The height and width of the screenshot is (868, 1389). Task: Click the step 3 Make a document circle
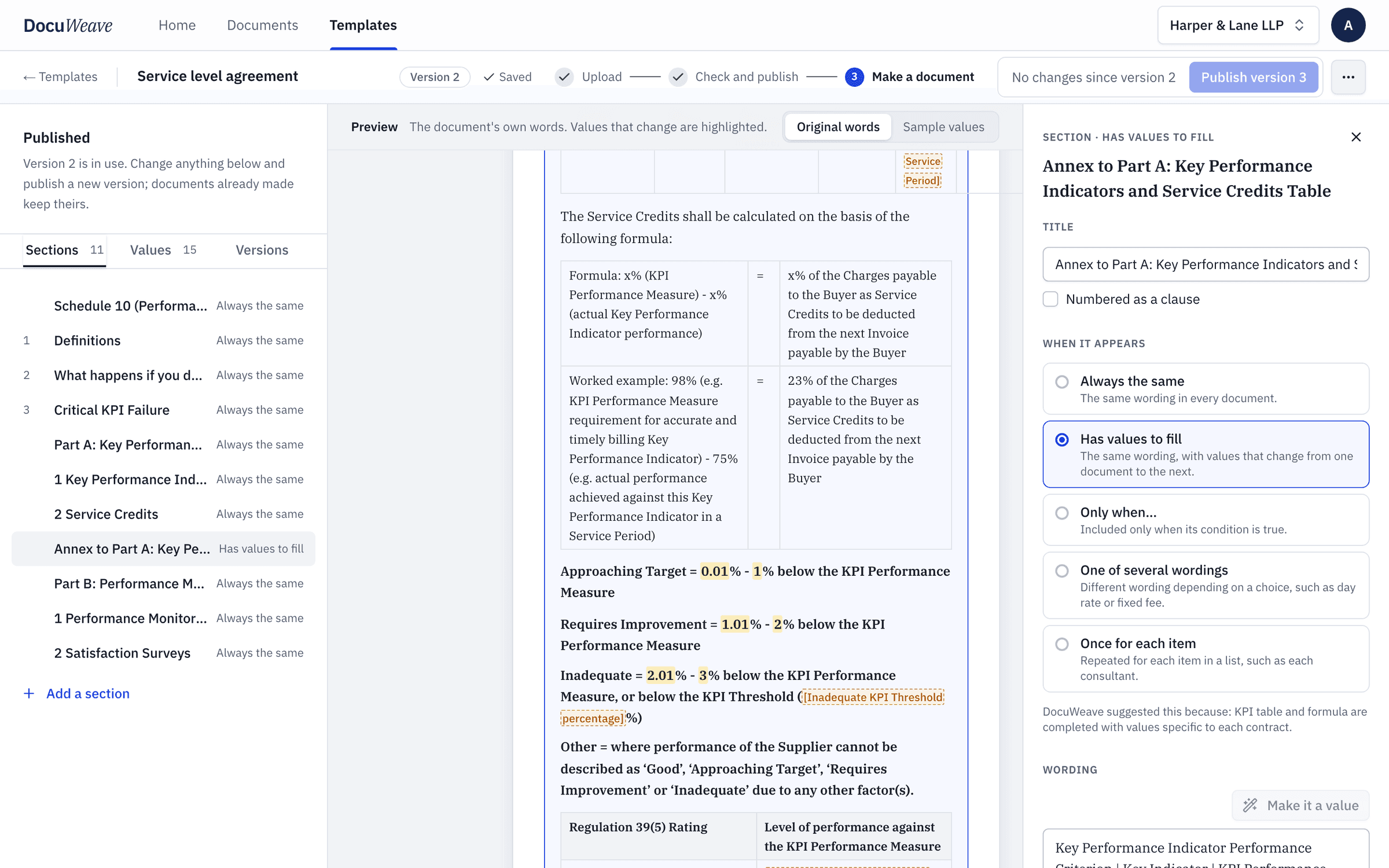(x=854, y=77)
